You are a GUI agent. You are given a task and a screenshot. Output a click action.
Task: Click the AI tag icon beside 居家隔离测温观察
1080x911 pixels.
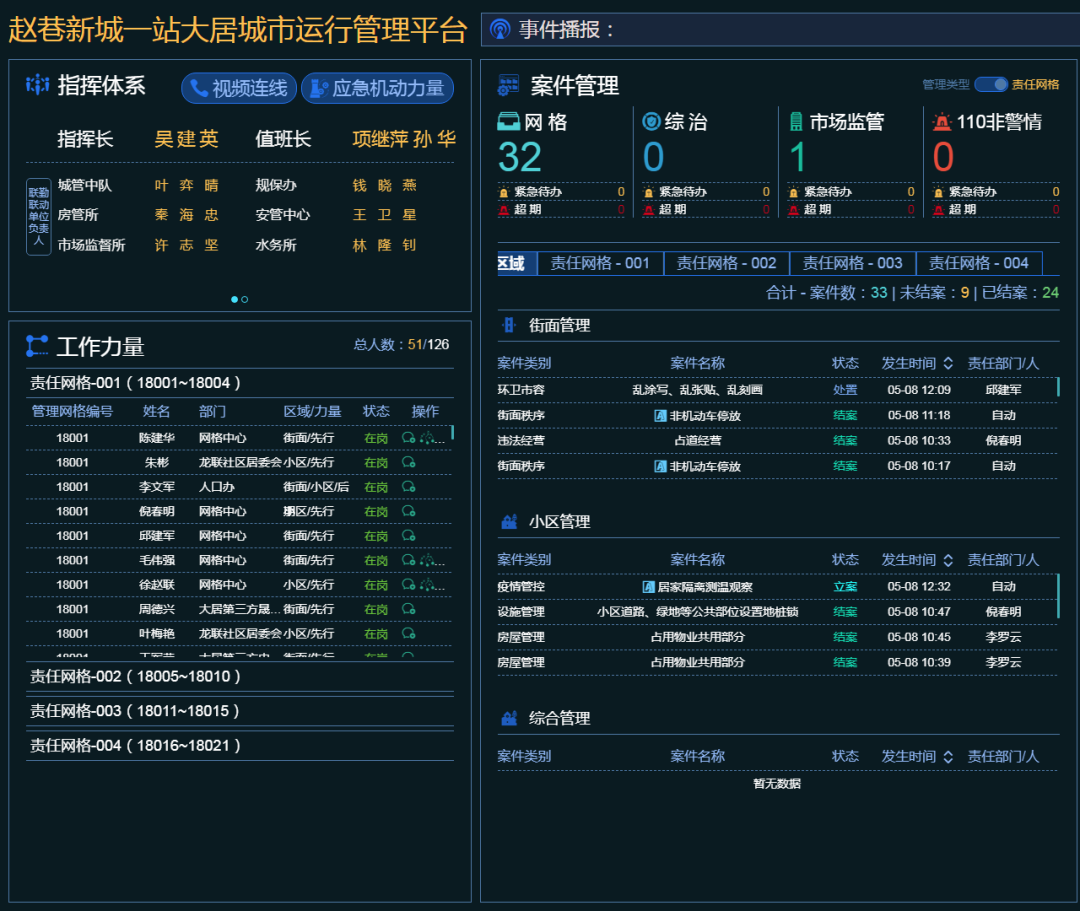648,587
